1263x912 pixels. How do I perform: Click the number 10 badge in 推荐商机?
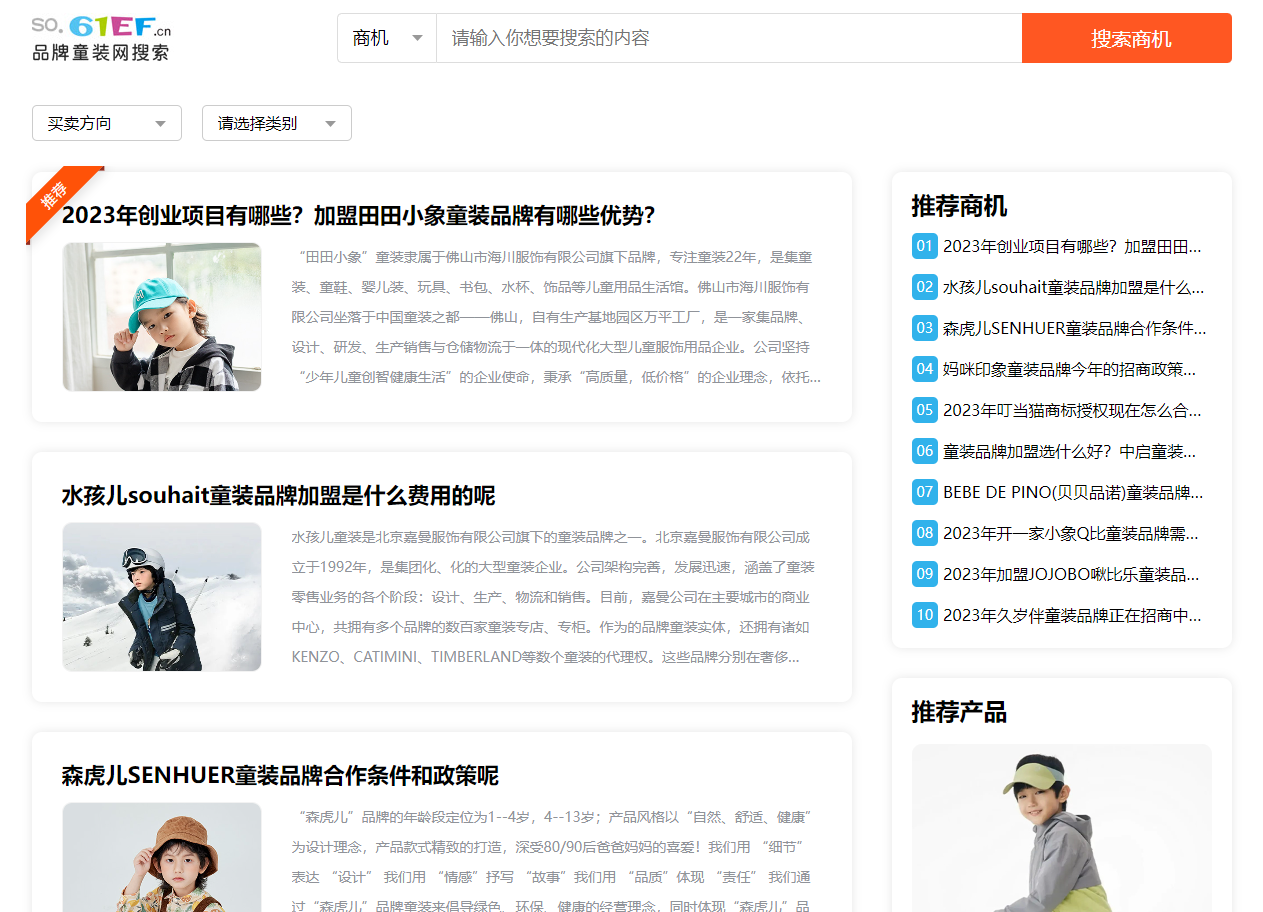click(x=924, y=615)
